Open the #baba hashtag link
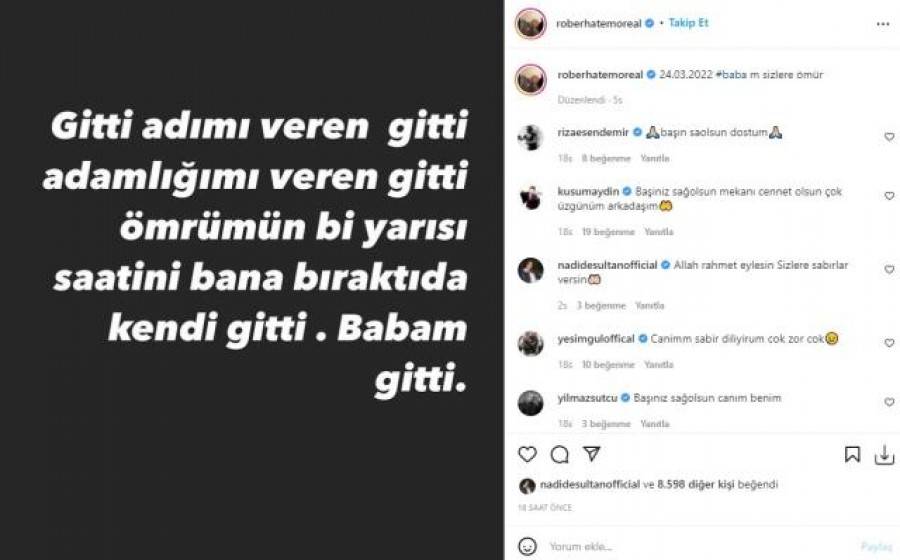The height and width of the screenshot is (560, 900). coord(731,75)
